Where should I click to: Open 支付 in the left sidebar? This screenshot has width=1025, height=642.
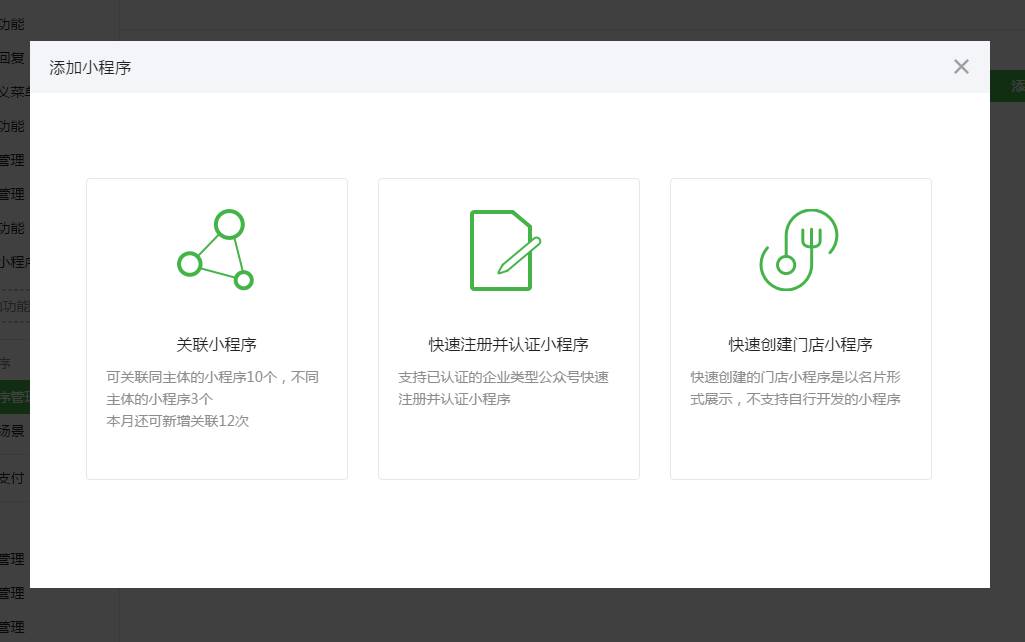pyautogui.click(x=13, y=478)
